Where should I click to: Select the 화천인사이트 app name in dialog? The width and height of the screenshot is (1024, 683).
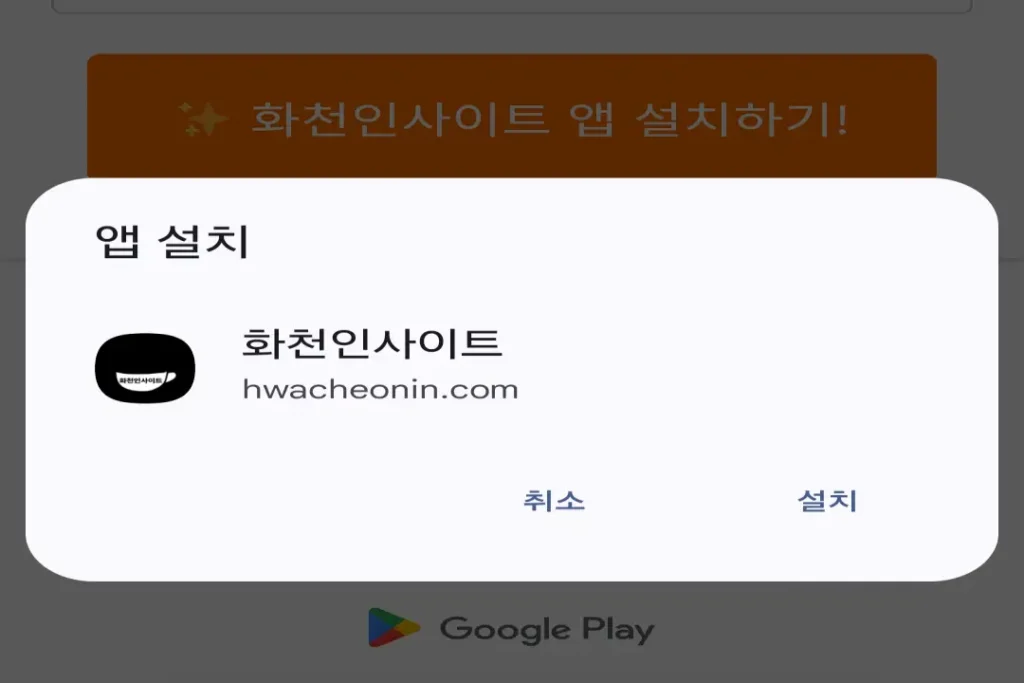[x=372, y=343]
